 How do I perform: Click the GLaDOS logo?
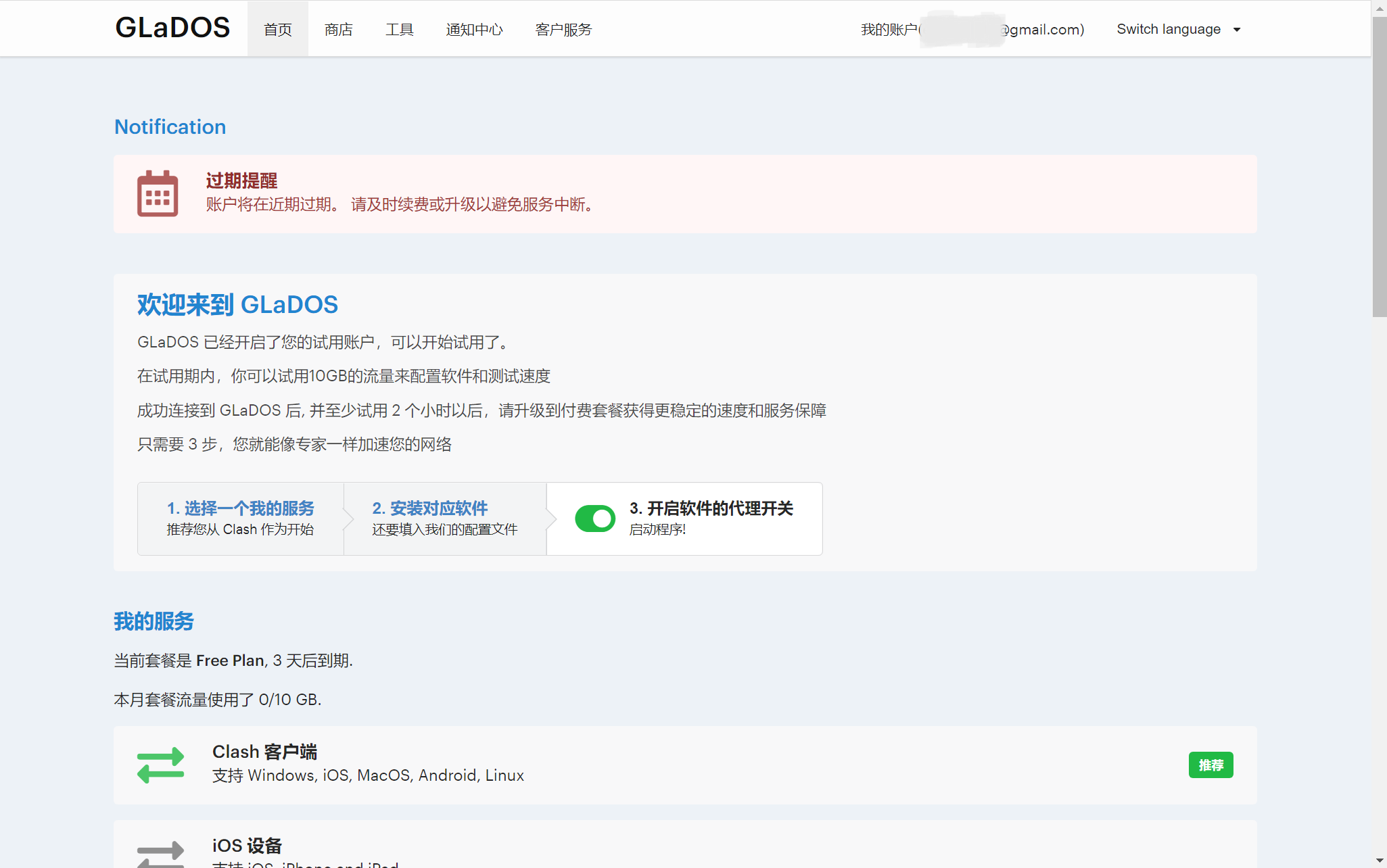(x=172, y=28)
